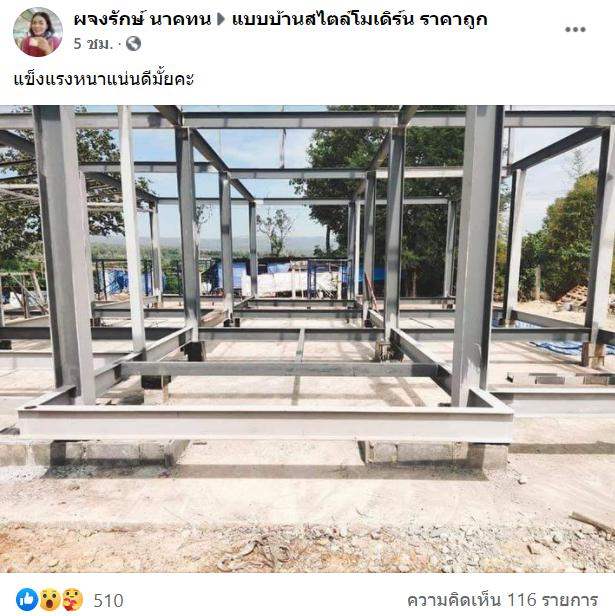Screen dimensions: 615x616
Task: Click the Wow reaction emoji icon
Action: point(50,600)
